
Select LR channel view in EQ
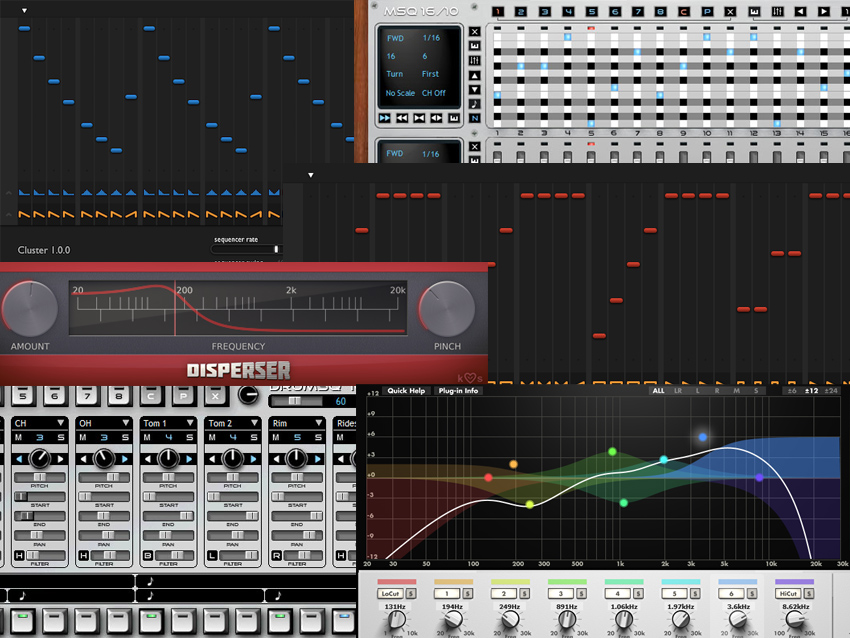(x=678, y=391)
